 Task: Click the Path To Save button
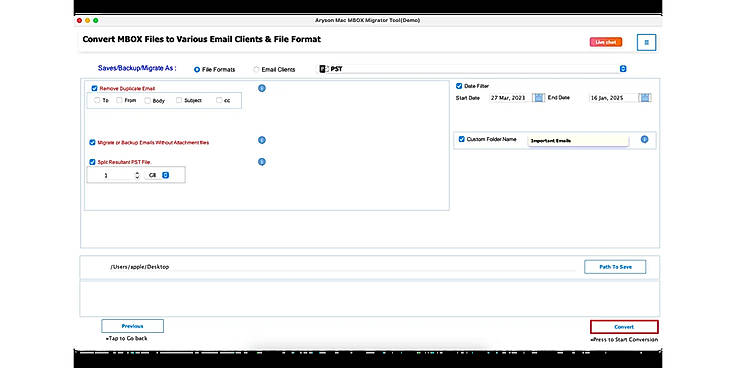pyautogui.click(x=615, y=267)
